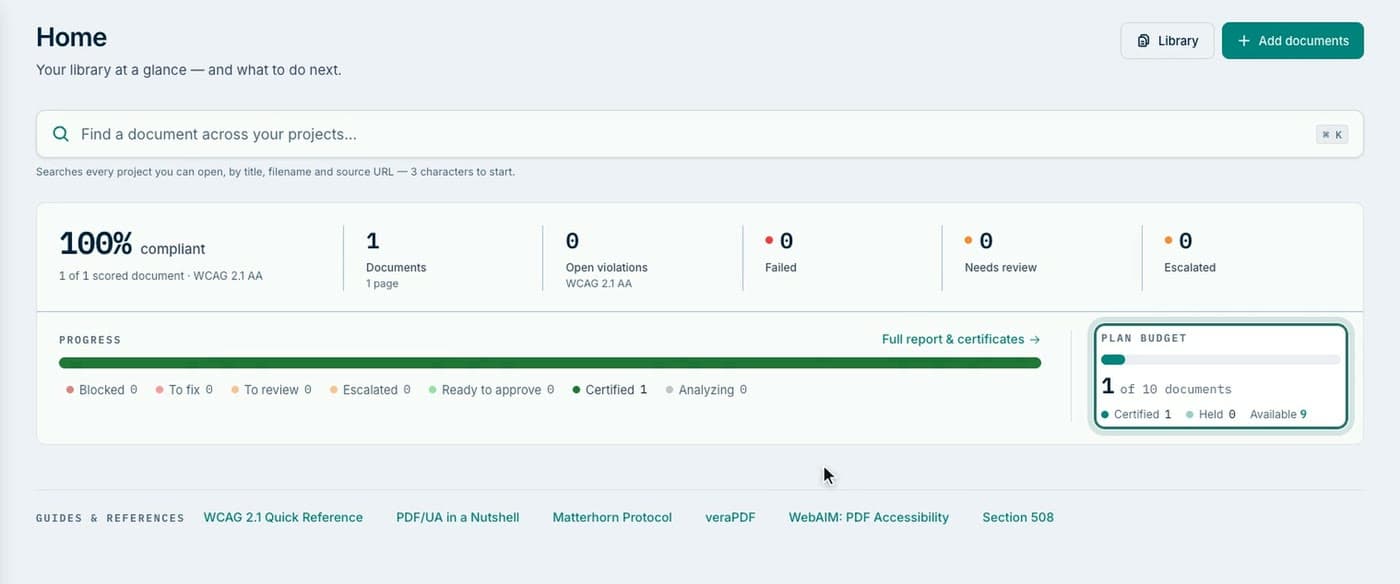
Task: Click the Escalated stat in top row
Action: pos(1190,252)
